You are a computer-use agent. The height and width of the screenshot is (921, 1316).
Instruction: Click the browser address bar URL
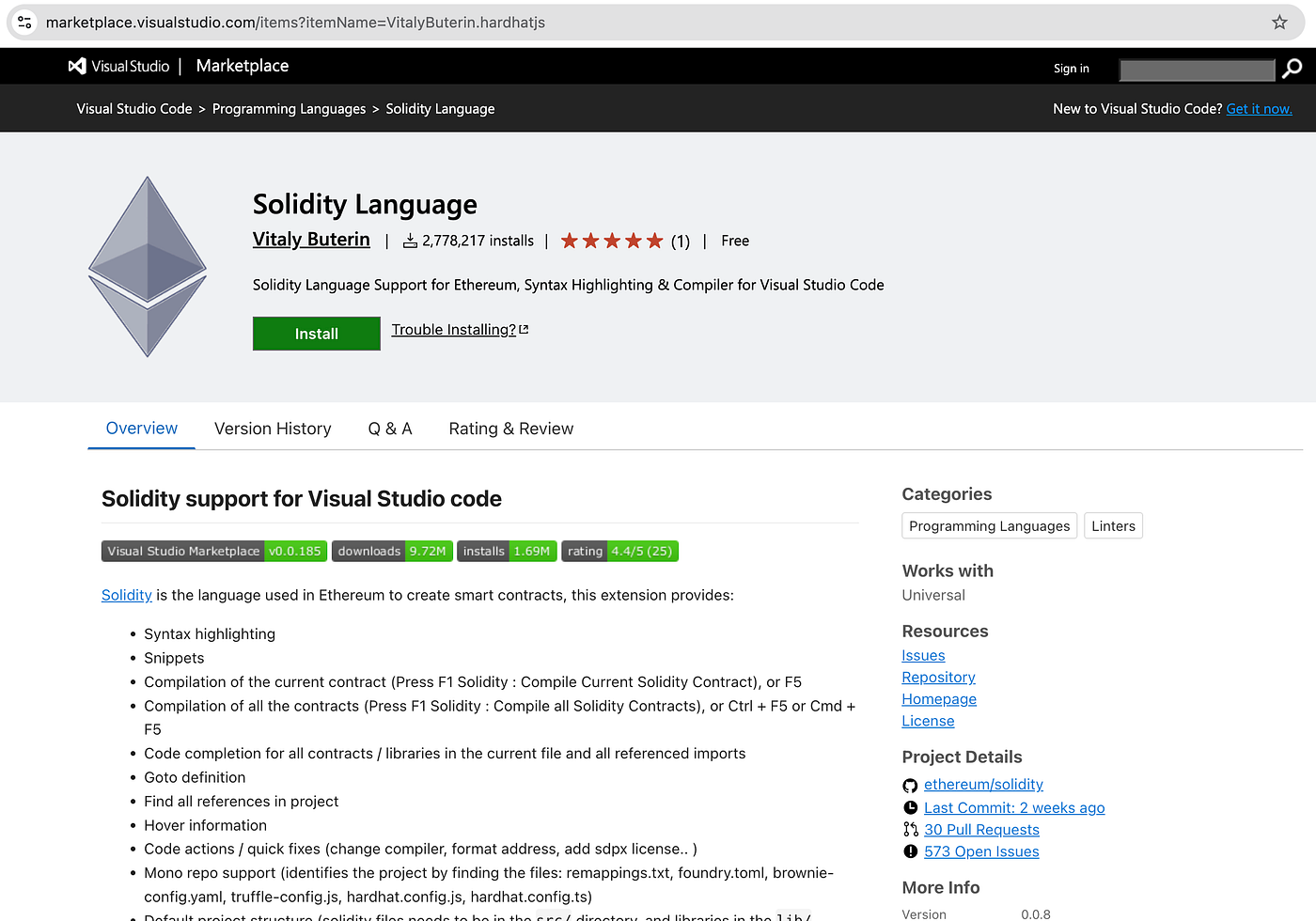(295, 23)
